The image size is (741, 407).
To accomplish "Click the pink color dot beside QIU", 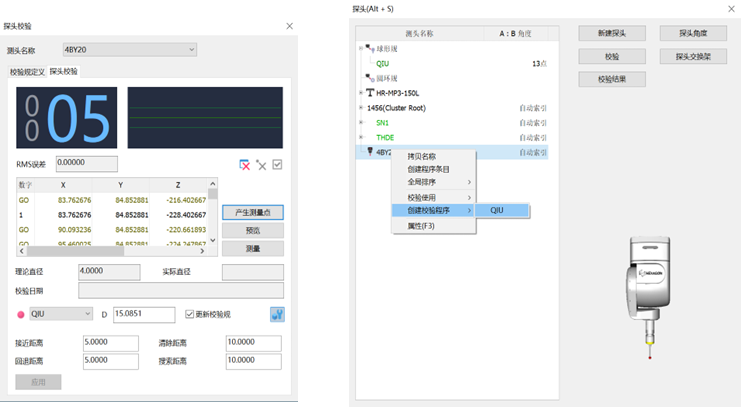I will pyautogui.click(x=20, y=314).
